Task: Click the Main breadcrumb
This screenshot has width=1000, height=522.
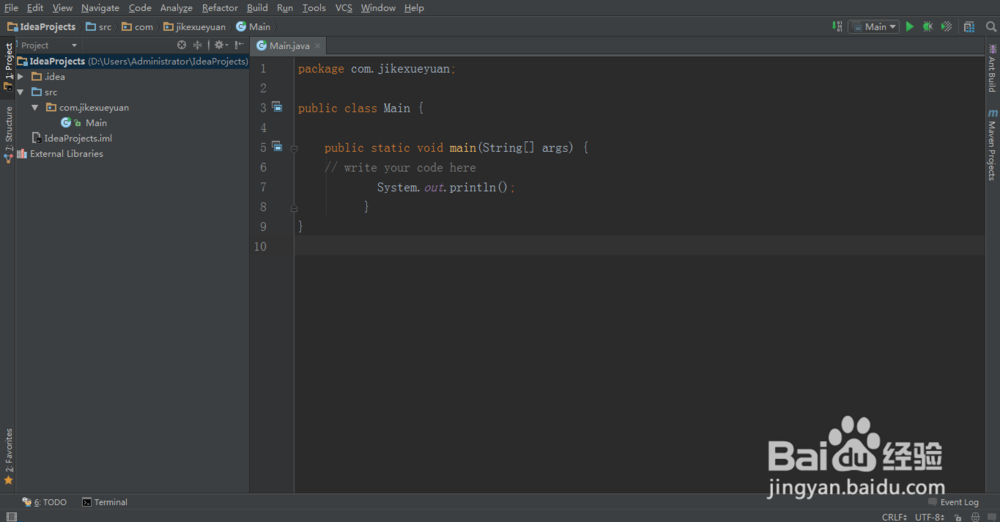Action: coord(253,27)
